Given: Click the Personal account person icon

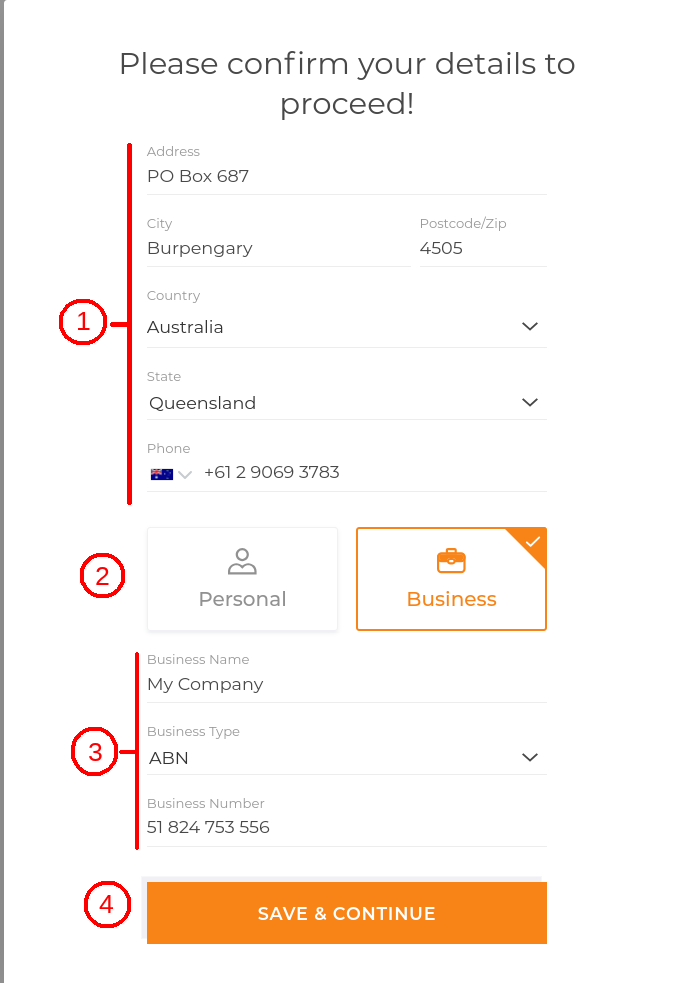Looking at the screenshot, I should point(242,561).
